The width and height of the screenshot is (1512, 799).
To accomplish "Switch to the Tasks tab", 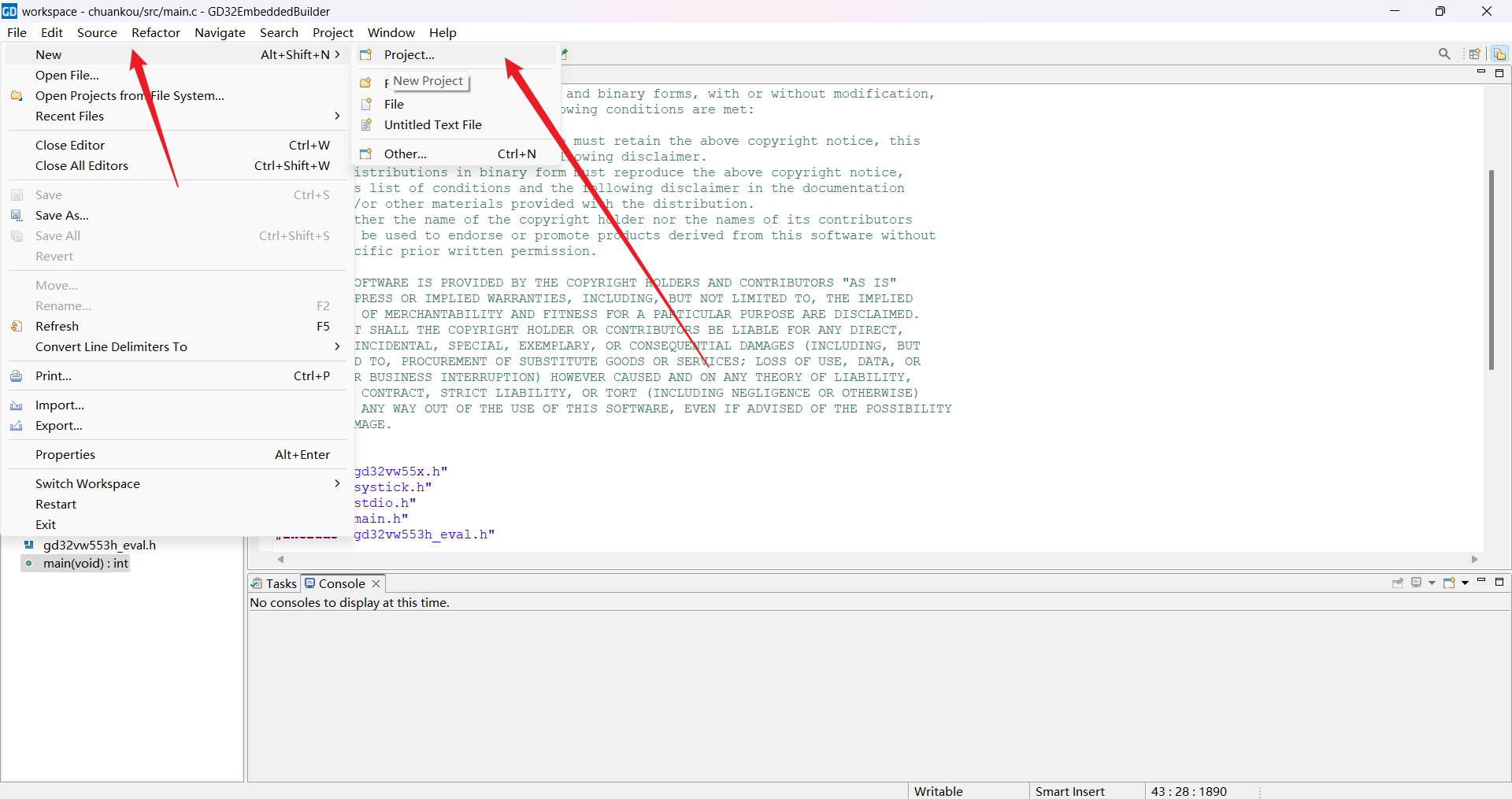I will 274,583.
